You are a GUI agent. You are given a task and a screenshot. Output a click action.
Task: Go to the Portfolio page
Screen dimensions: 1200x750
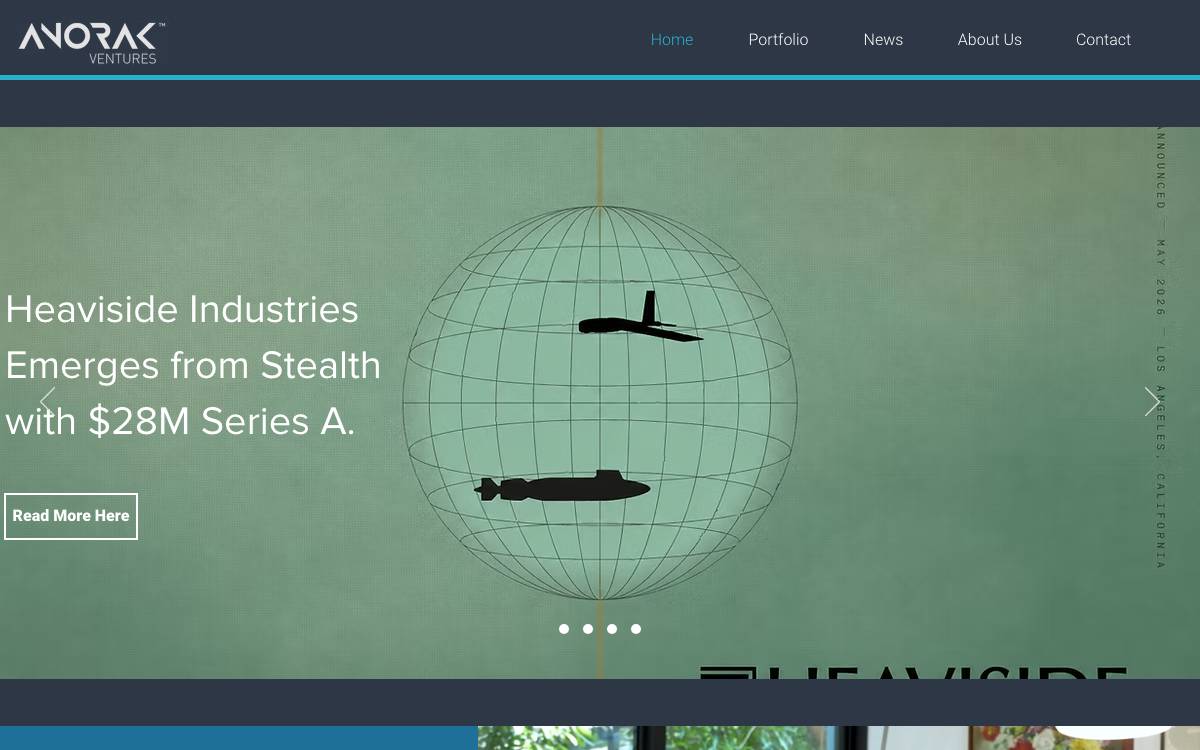click(778, 40)
